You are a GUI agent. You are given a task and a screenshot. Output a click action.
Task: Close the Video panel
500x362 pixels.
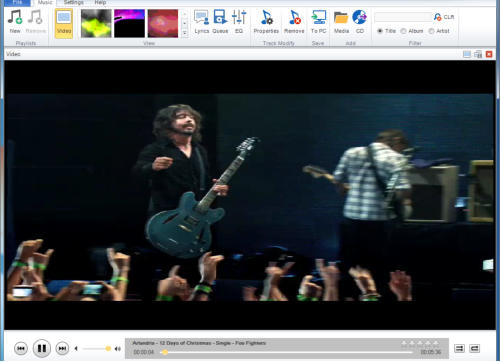click(x=489, y=54)
